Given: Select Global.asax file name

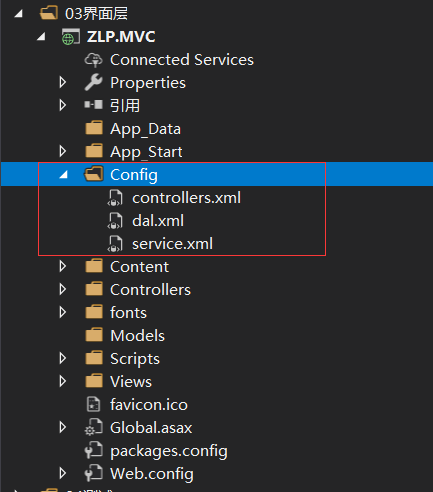Looking at the screenshot, I should (151, 427).
